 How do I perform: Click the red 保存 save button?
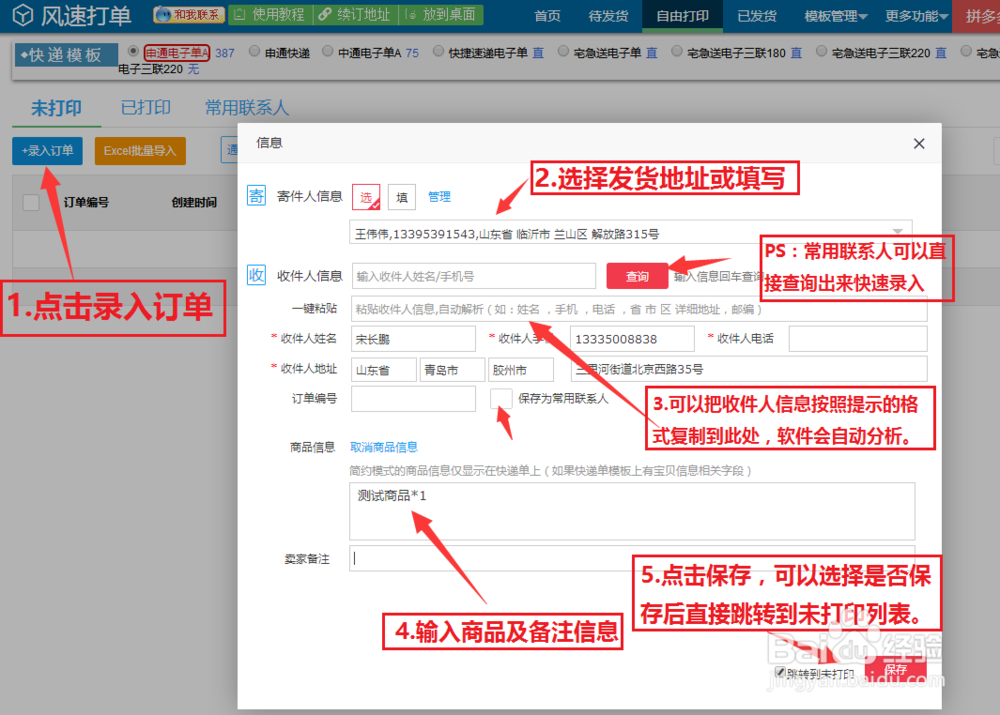pyautogui.click(x=895, y=670)
